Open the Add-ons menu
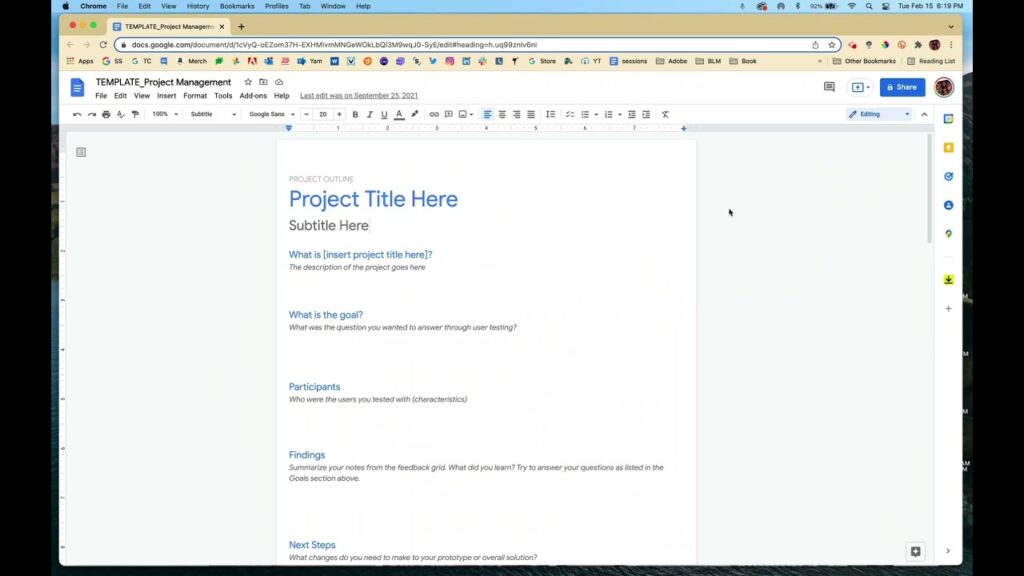The width and height of the screenshot is (1024, 576). 253,96
